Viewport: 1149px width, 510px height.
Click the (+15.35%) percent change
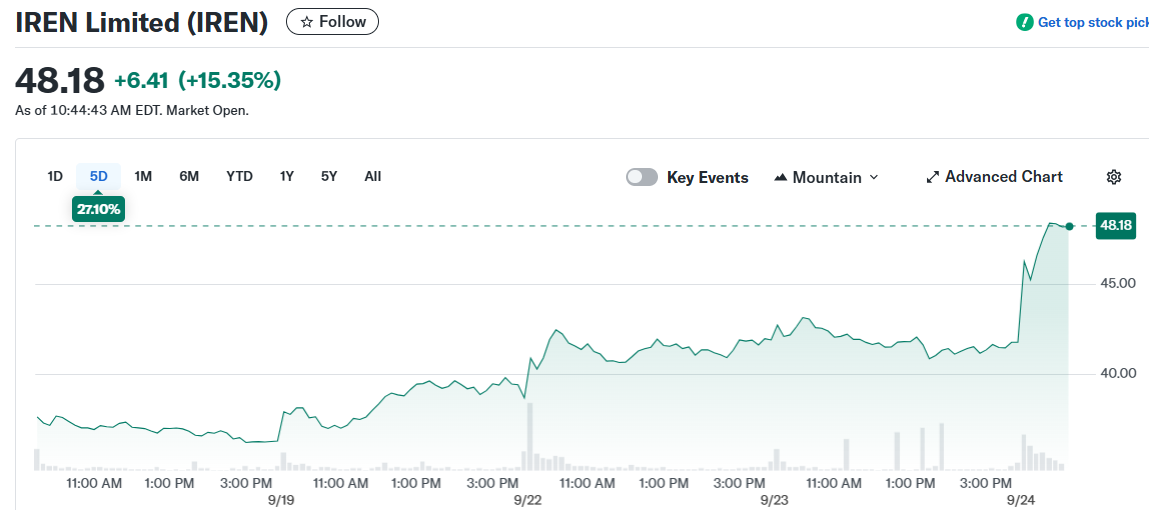(x=229, y=81)
